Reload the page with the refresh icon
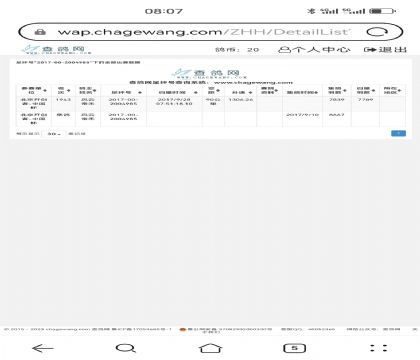Image resolution: width=420 pixels, height=360 pixels. point(377,32)
